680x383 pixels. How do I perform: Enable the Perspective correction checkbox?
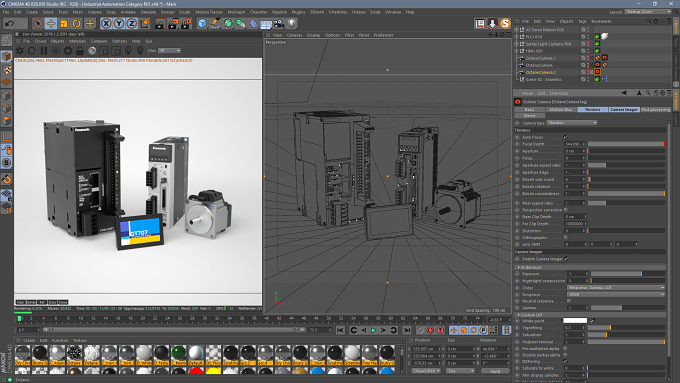[566, 210]
